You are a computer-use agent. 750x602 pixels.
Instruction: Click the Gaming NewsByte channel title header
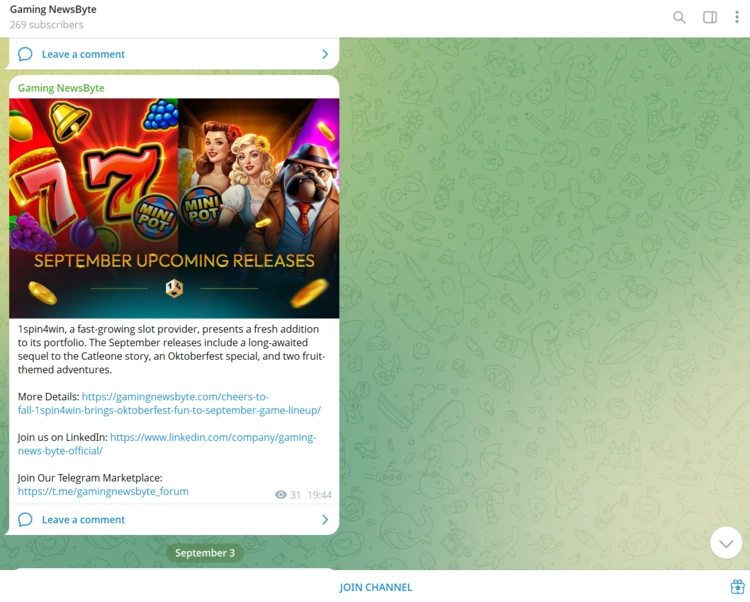[53, 10]
